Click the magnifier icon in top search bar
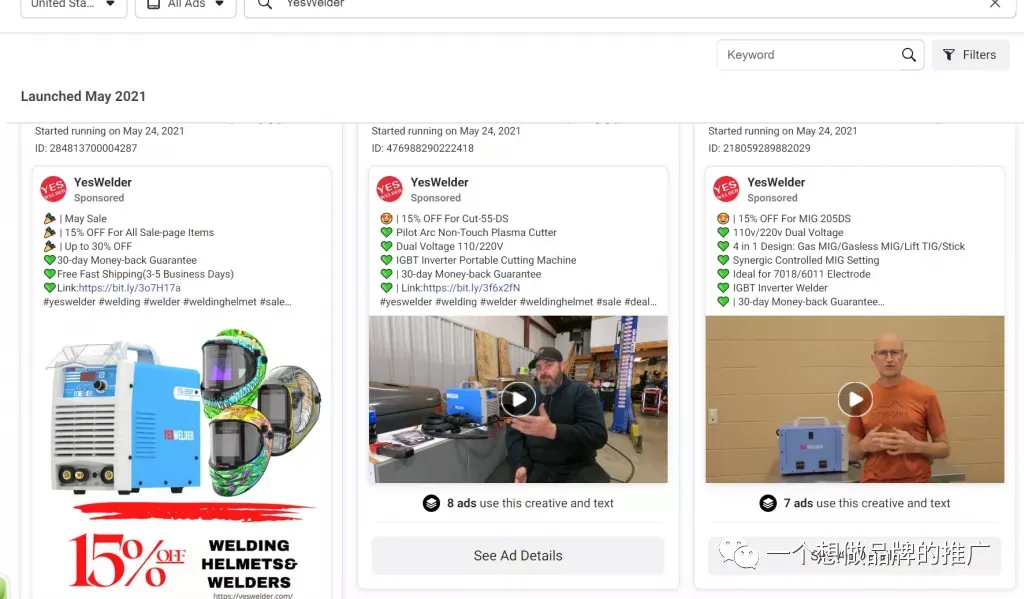 click(264, 4)
